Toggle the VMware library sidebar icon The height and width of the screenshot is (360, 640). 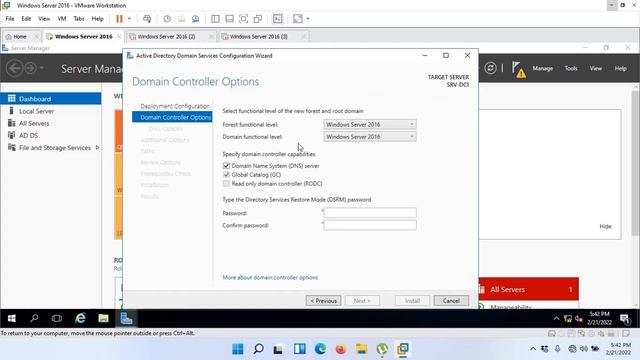pos(216,19)
